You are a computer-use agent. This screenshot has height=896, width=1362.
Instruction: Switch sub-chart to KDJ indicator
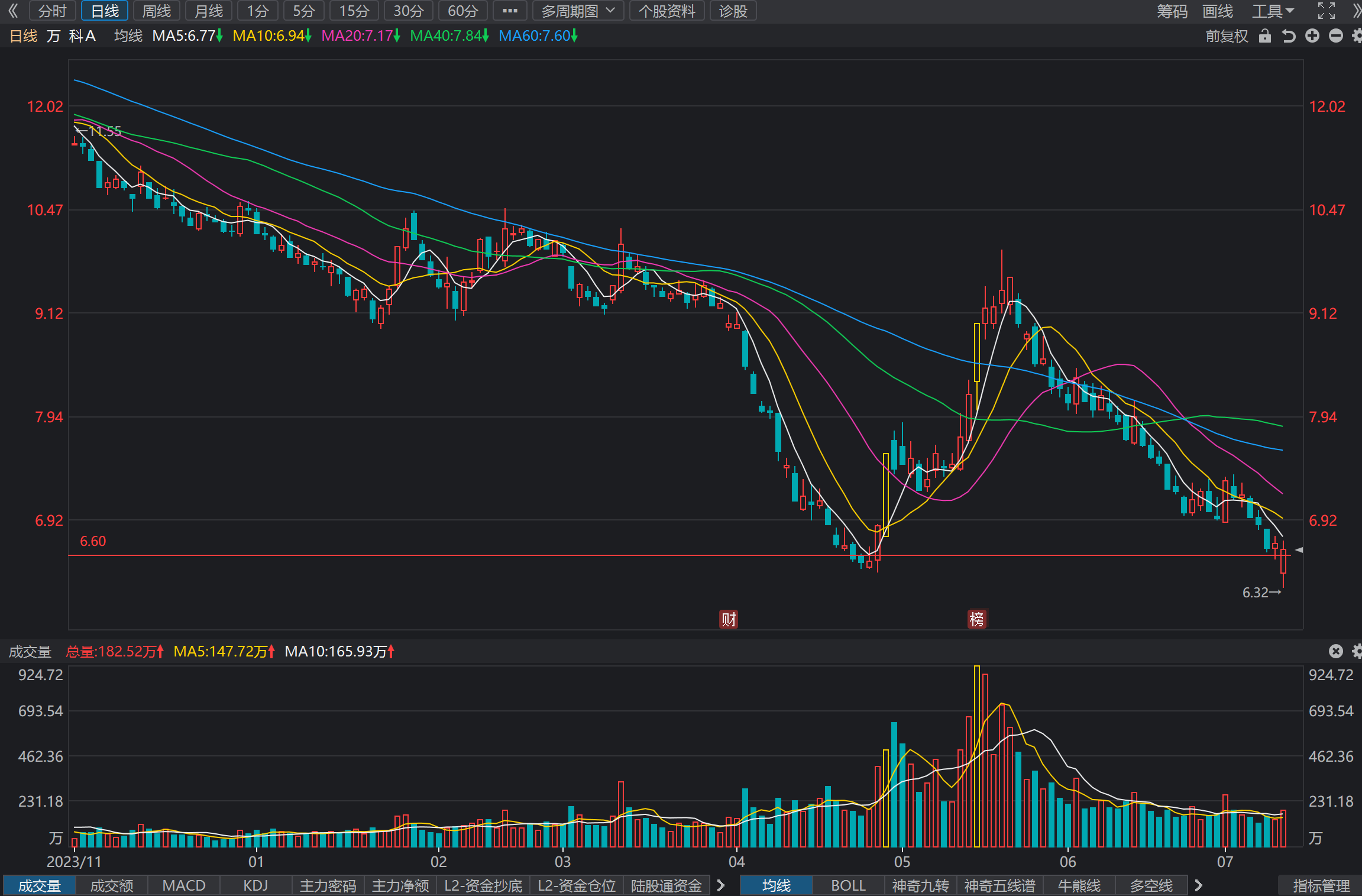(255, 885)
